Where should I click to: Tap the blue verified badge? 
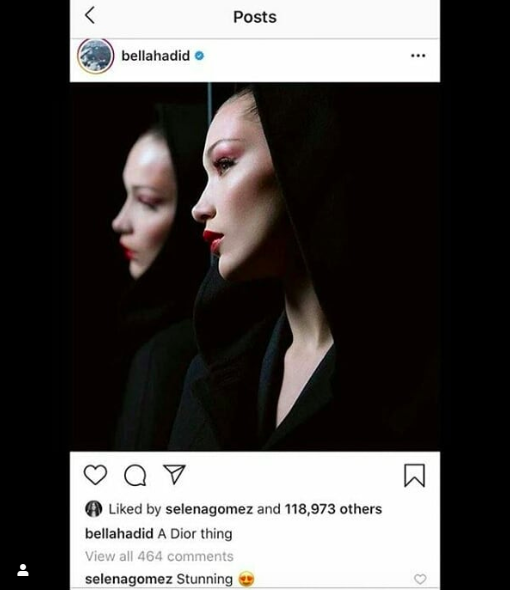click(199, 56)
